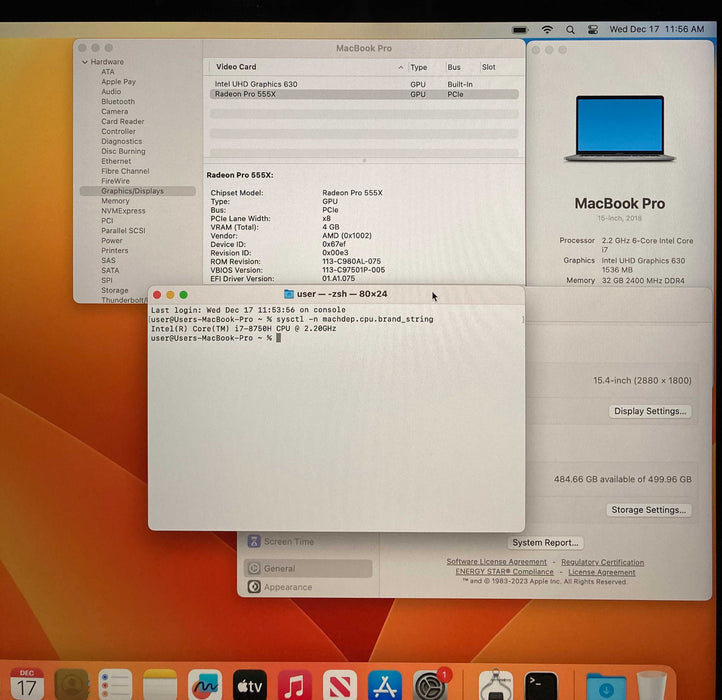Viewport: 722px width, 700px height.
Task: Select ATA in System Information sidebar
Action: pos(108,72)
